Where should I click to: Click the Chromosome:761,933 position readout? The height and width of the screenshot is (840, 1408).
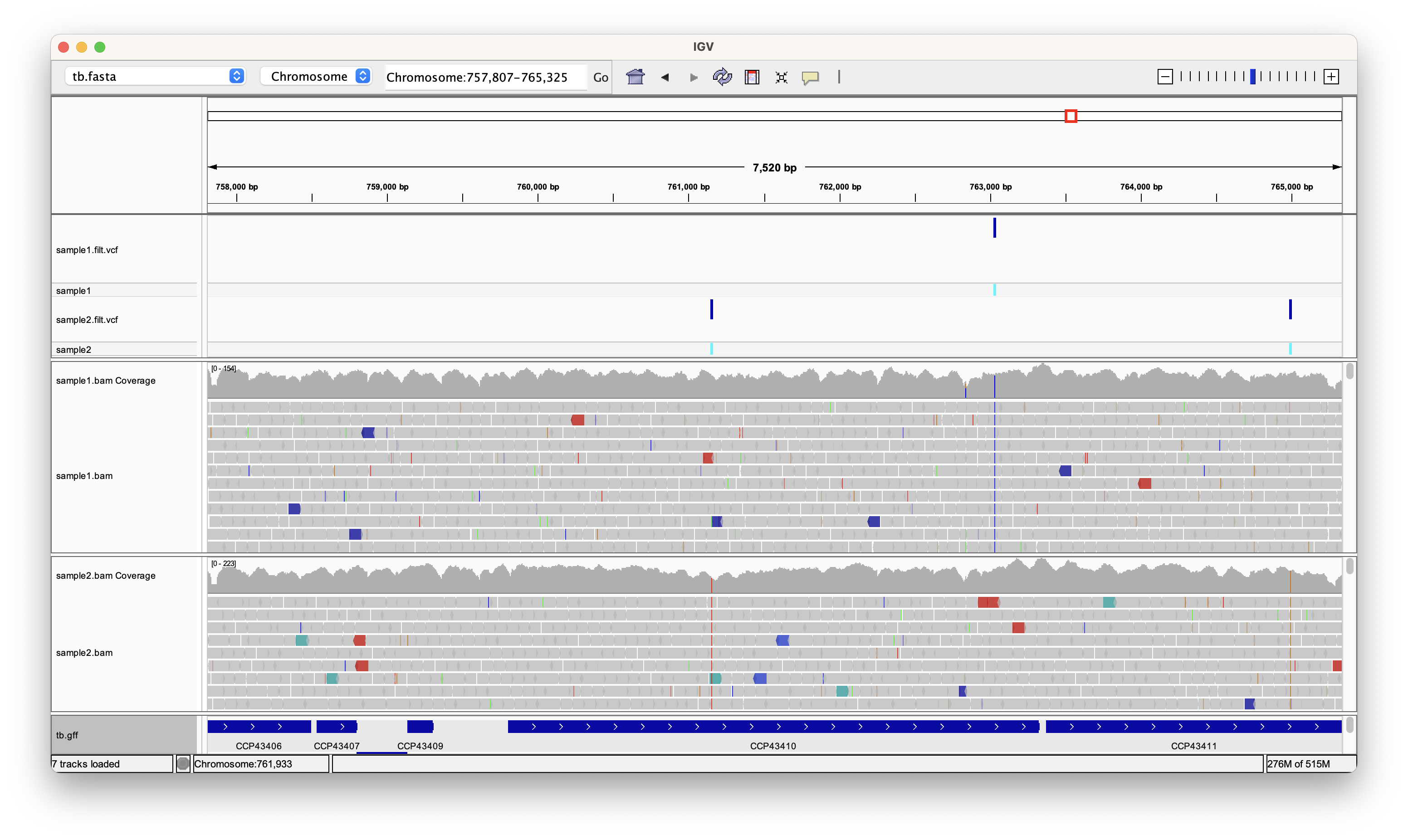point(243,764)
